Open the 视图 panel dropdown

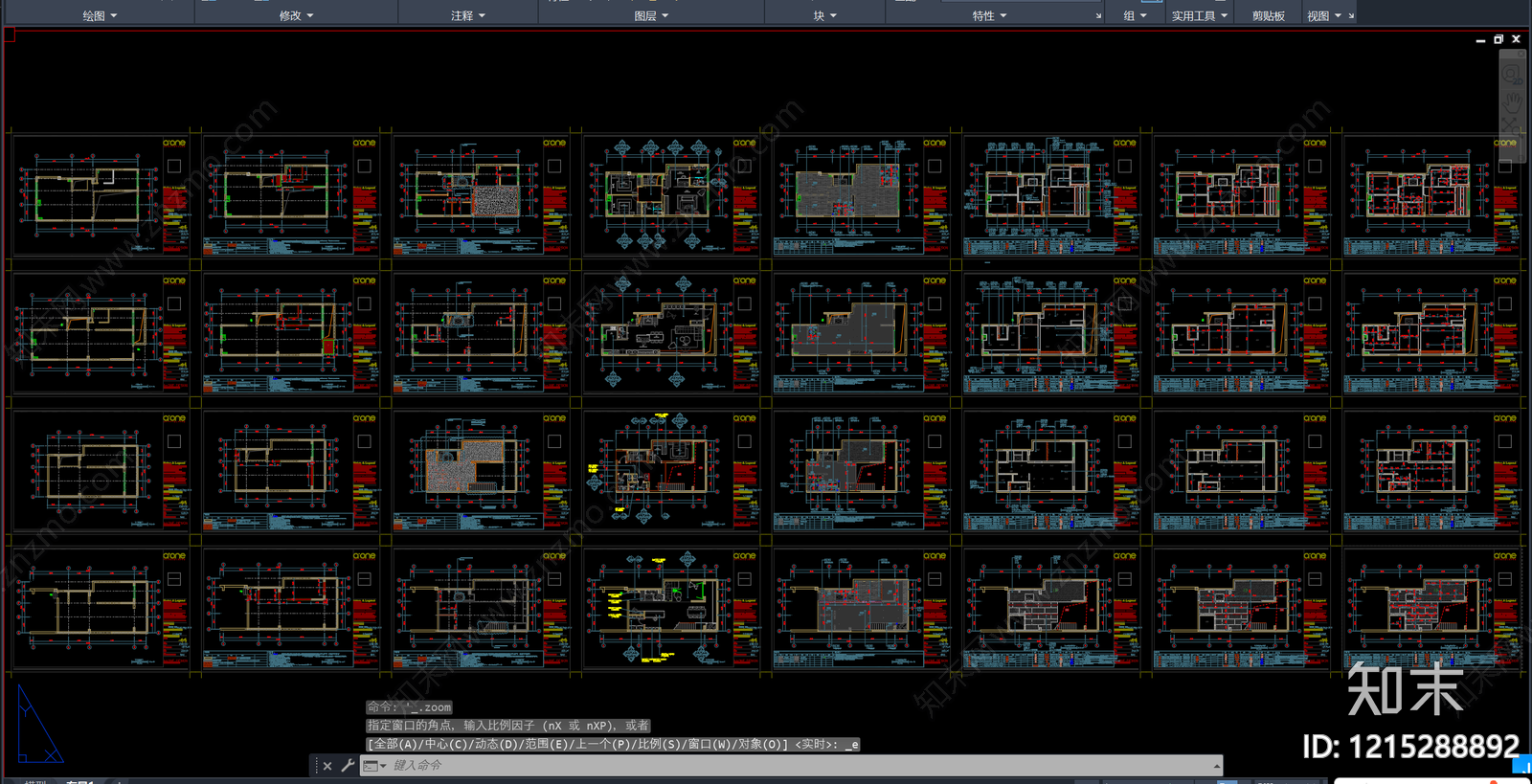click(1324, 15)
